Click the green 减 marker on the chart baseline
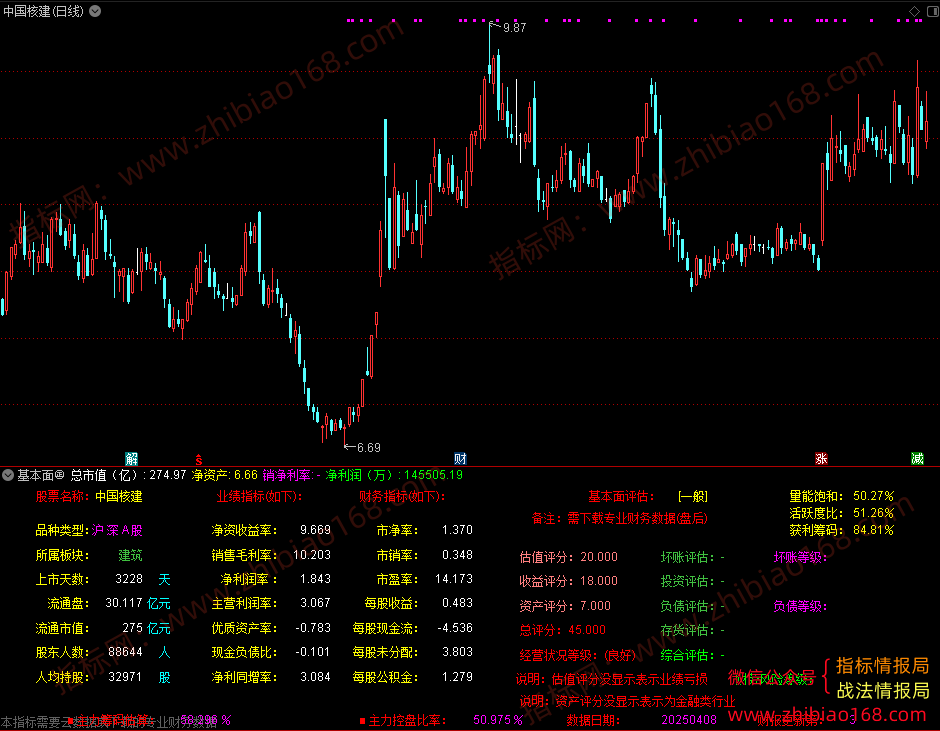Screen dimensions: 940x731 (917, 459)
